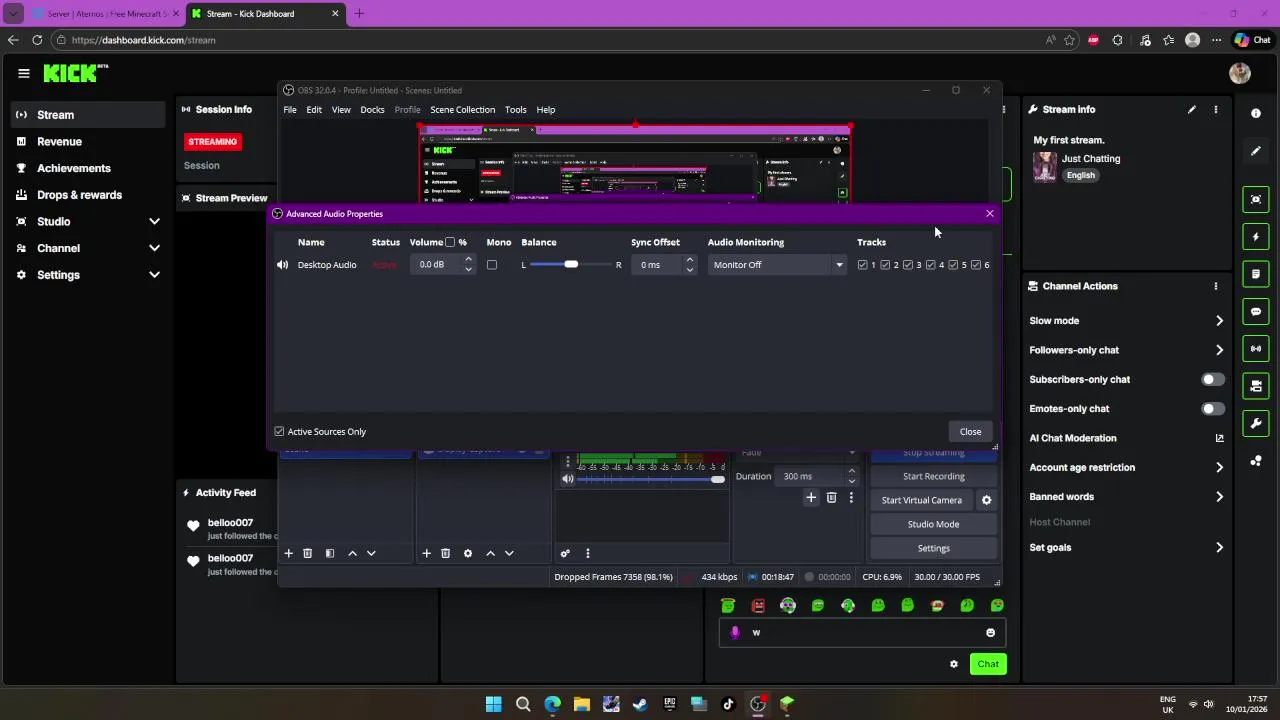The image size is (1280, 720).
Task: Enable Mono for Desktop Audio
Action: click(491, 265)
